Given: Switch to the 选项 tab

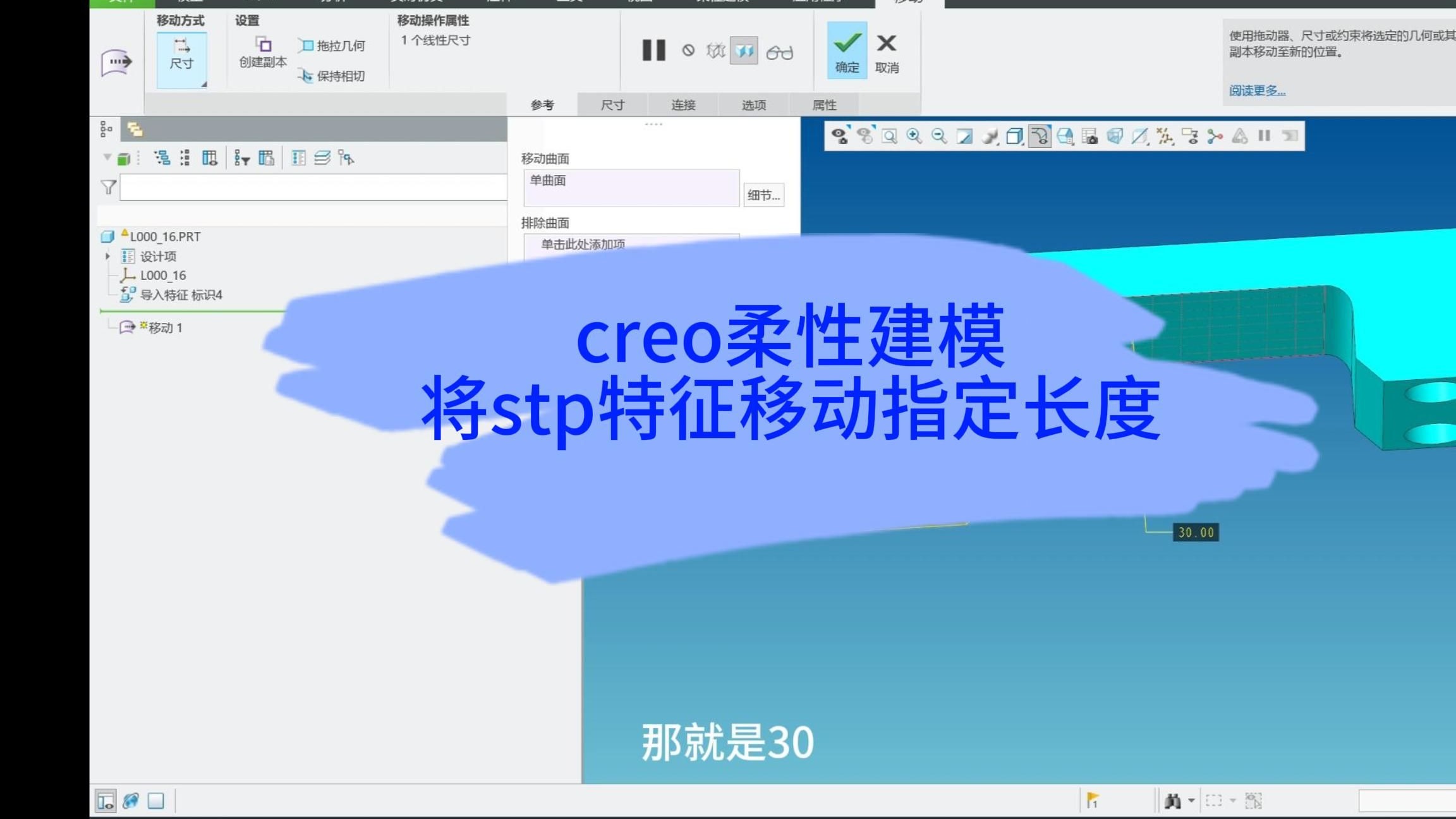Looking at the screenshot, I should [x=753, y=105].
